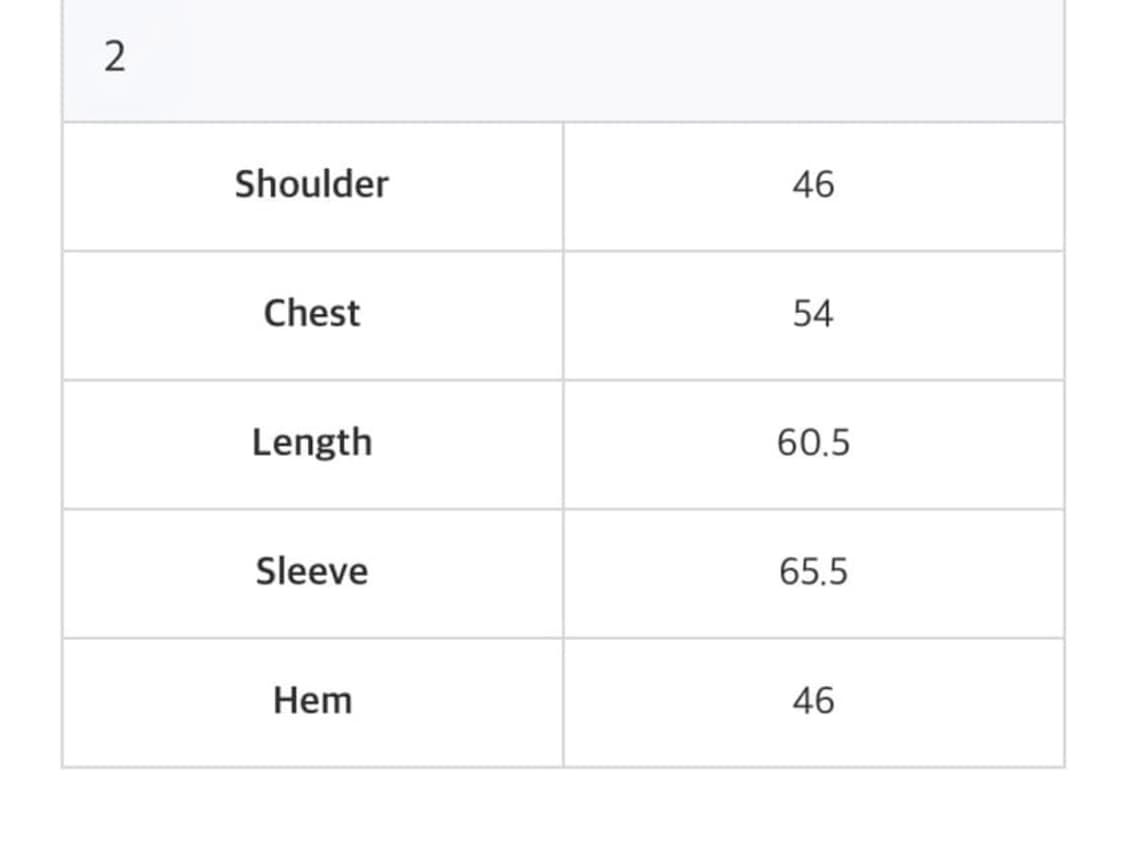Click the divider between Shoulder and its value
1125x850 pixels.
tap(563, 186)
